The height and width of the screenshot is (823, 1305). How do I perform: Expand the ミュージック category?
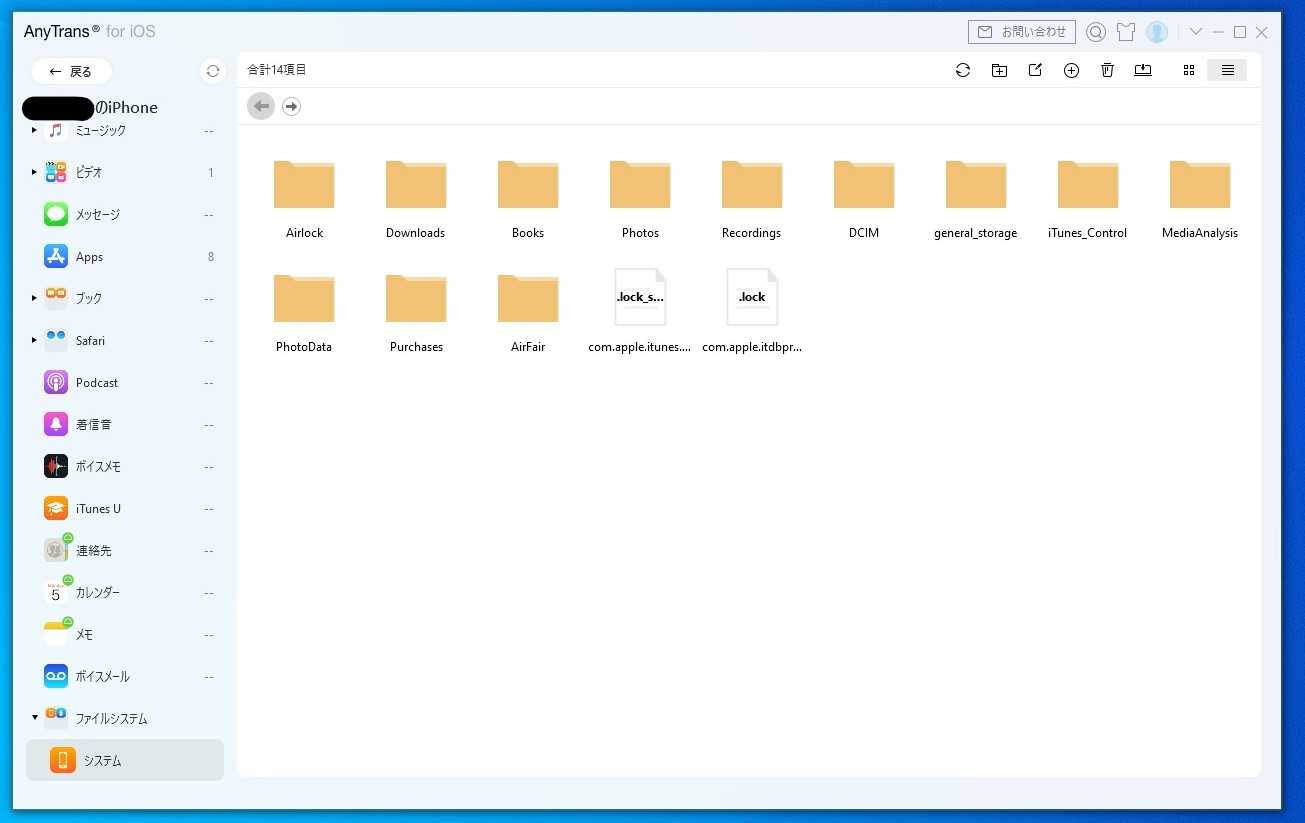click(x=34, y=130)
